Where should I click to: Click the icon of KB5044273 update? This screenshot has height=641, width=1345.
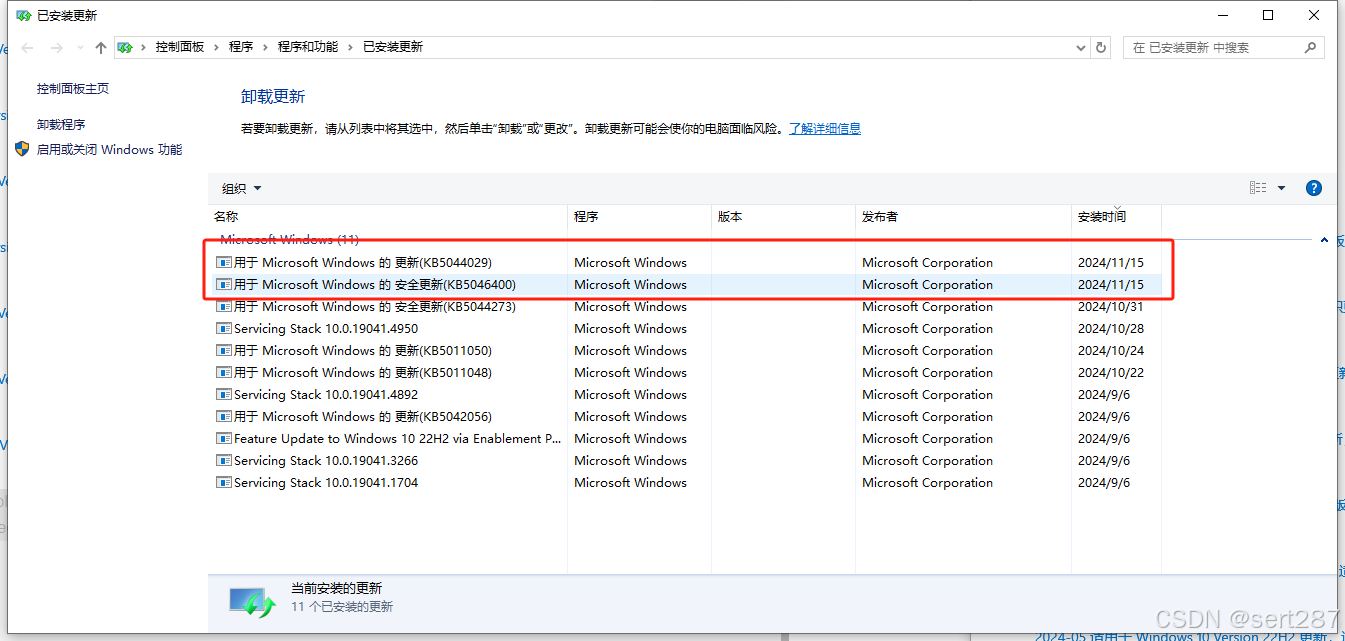tap(224, 307)
